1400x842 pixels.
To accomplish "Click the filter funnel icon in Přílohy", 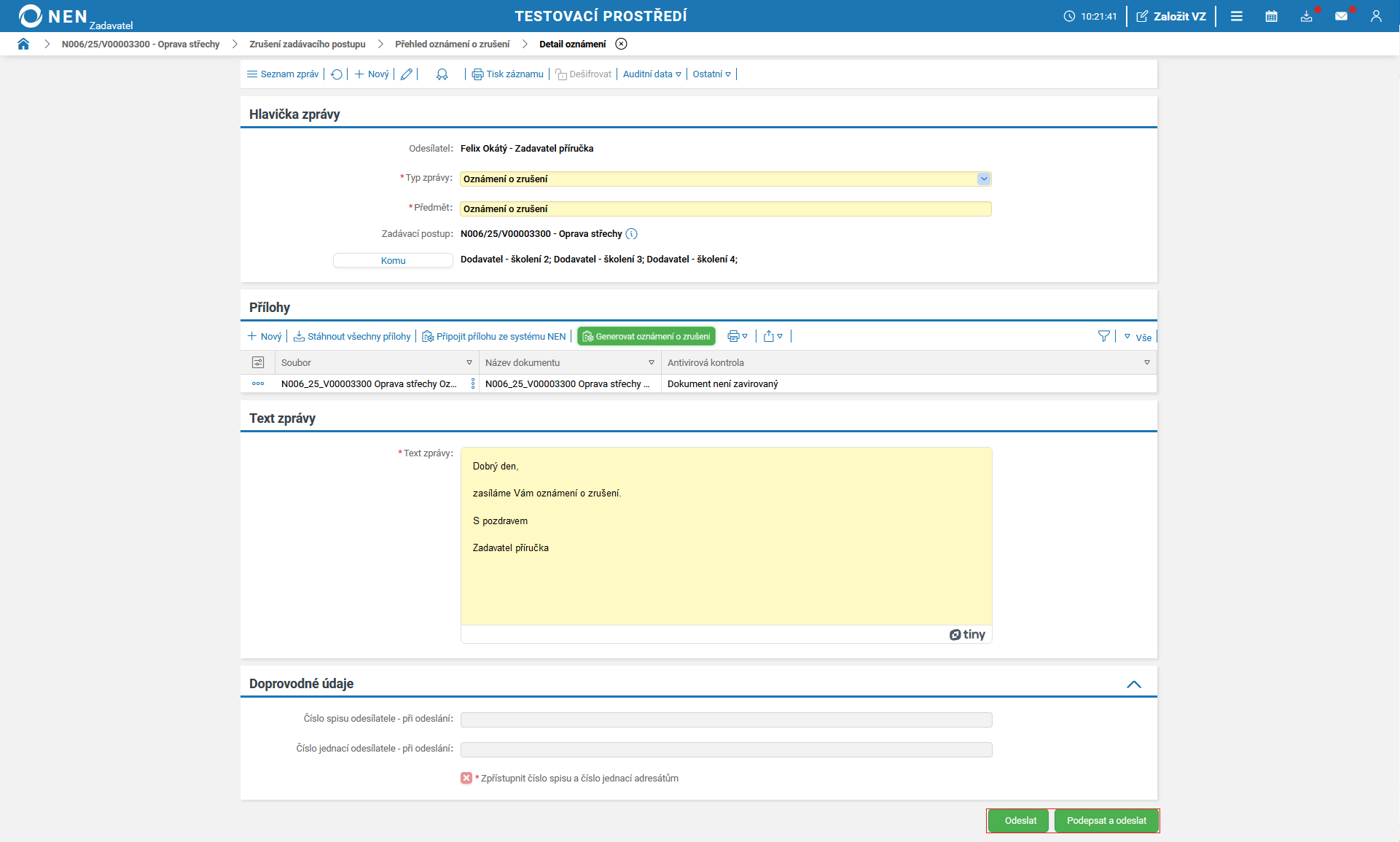I will point(1103,336).
